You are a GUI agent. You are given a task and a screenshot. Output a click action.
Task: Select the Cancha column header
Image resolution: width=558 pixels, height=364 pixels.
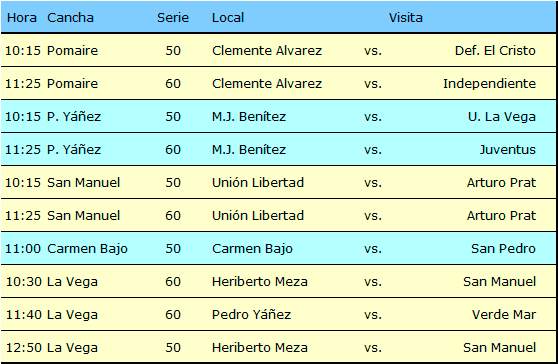point(70,17)
